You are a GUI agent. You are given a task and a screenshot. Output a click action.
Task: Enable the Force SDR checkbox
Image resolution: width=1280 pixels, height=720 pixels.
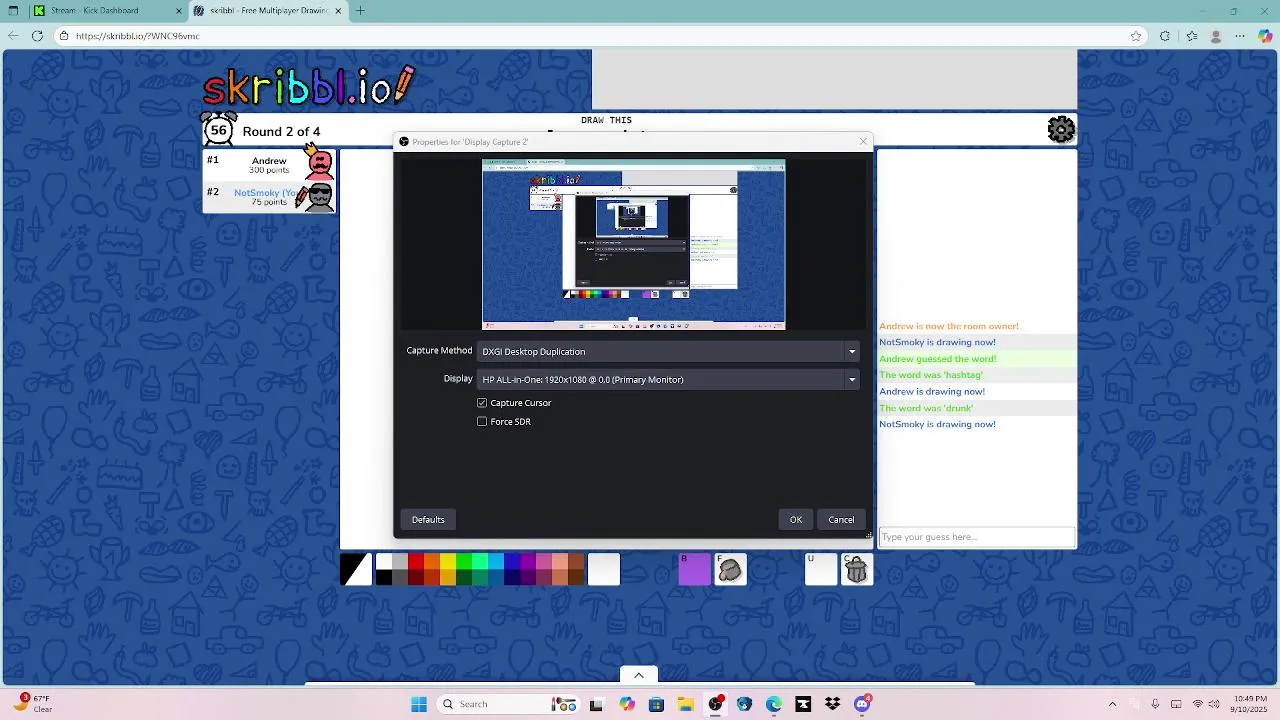pos(482,422)
